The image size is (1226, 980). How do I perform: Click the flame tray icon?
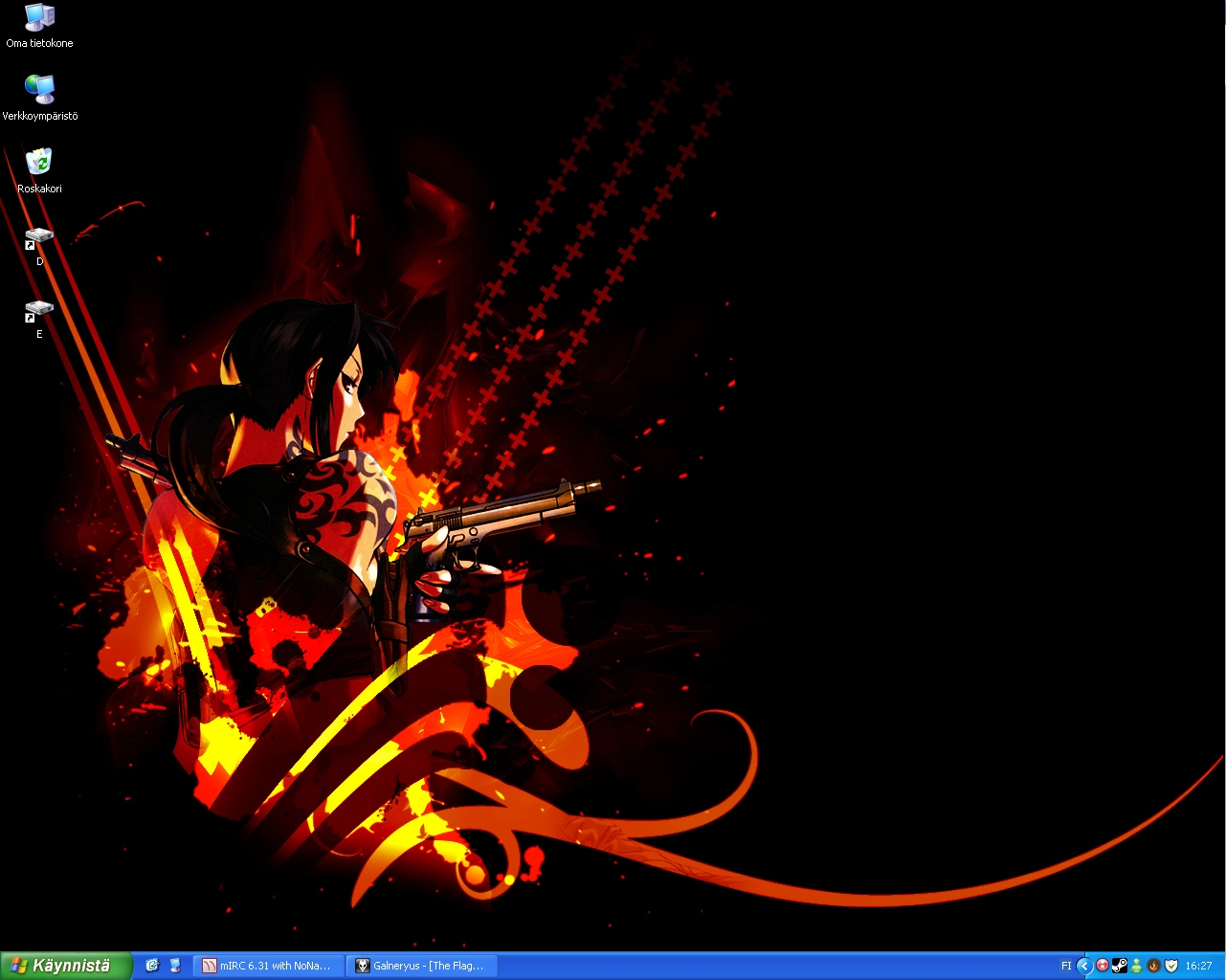(x=1153, y=966)
